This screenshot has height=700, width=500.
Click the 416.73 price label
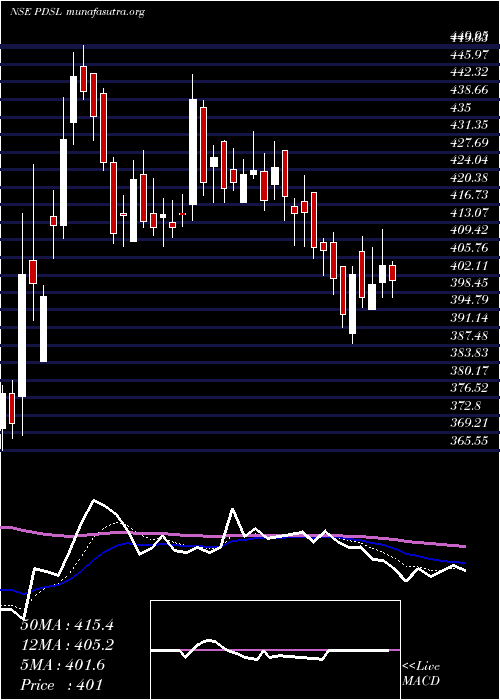(x=471, y=195)
